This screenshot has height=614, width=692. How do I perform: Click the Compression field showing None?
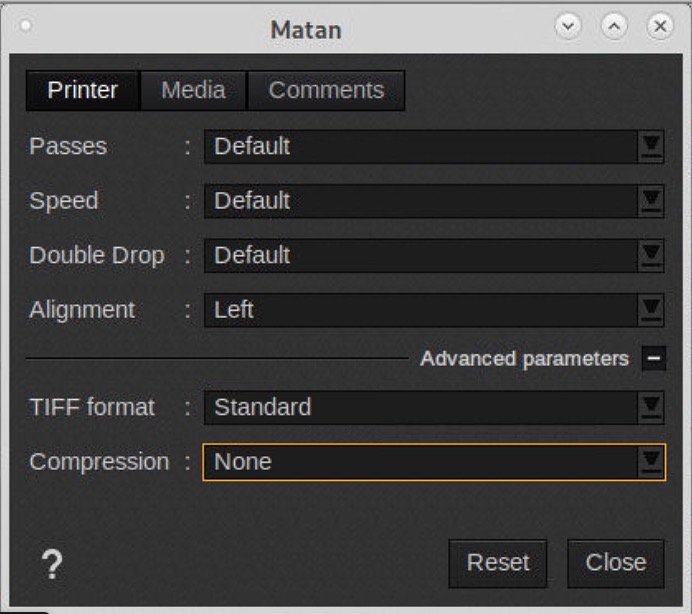pos(420,462)
